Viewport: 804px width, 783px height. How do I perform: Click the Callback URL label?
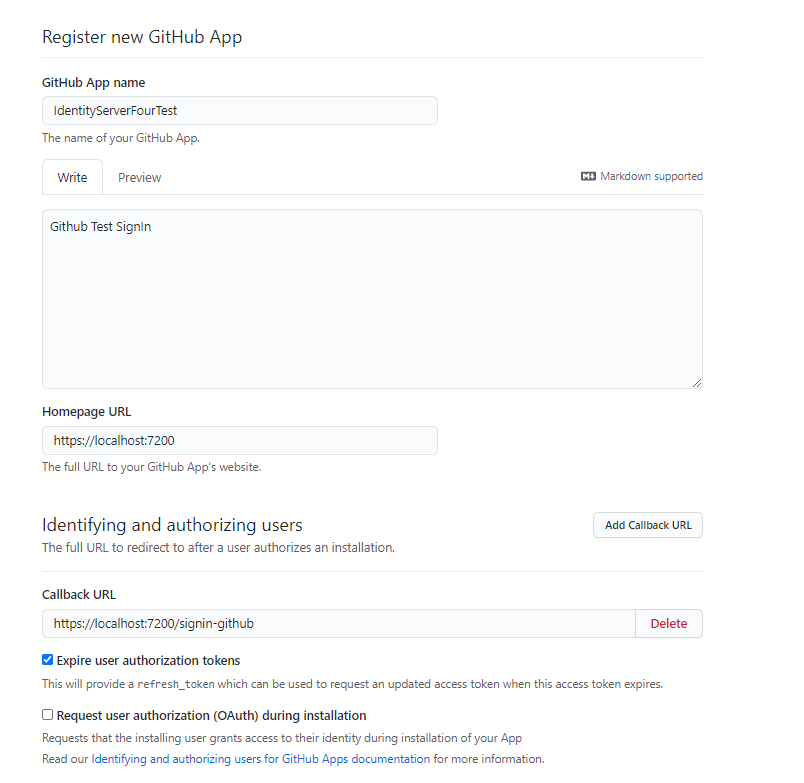[79, 595]
